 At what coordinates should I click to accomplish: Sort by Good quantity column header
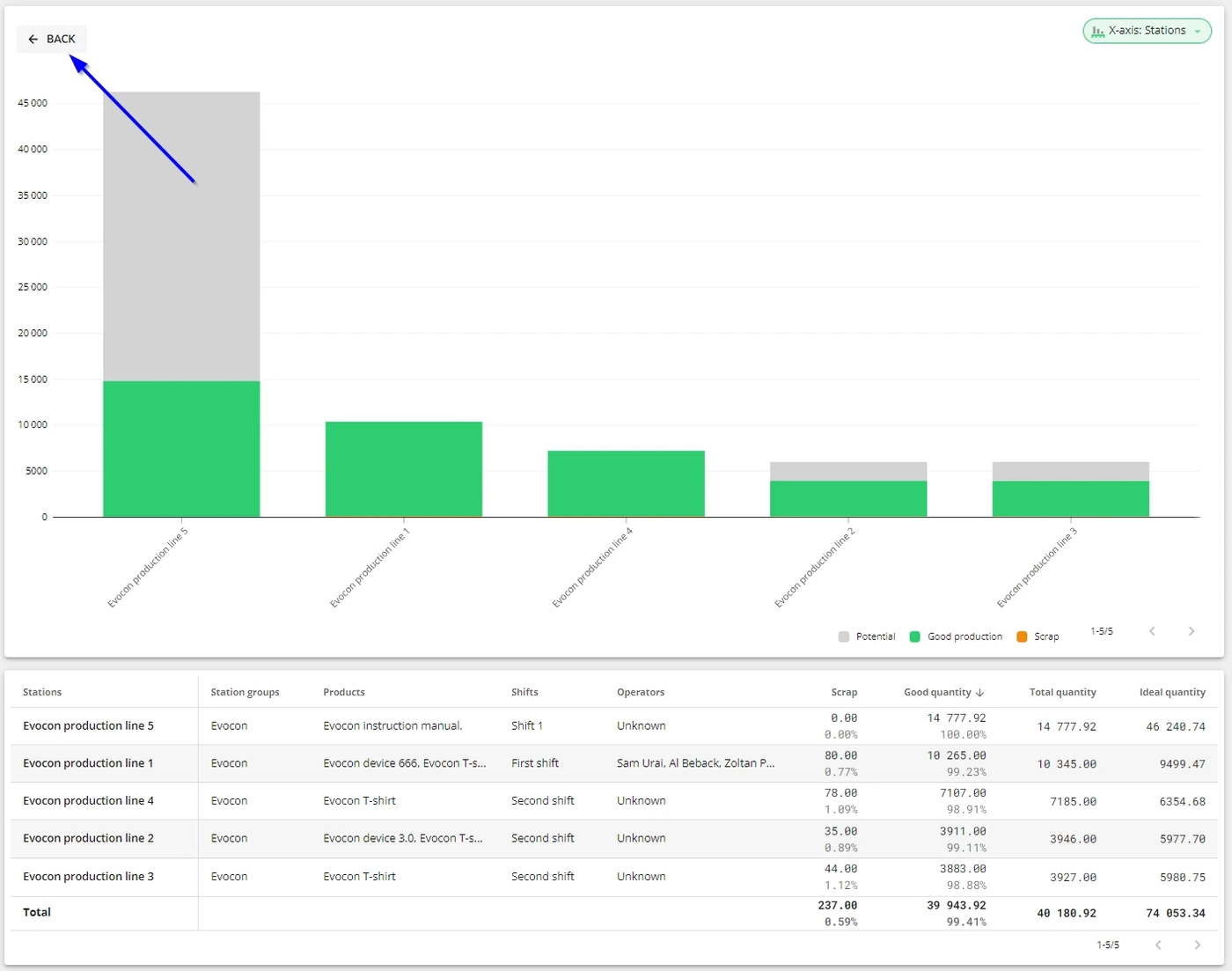(943, 692)
